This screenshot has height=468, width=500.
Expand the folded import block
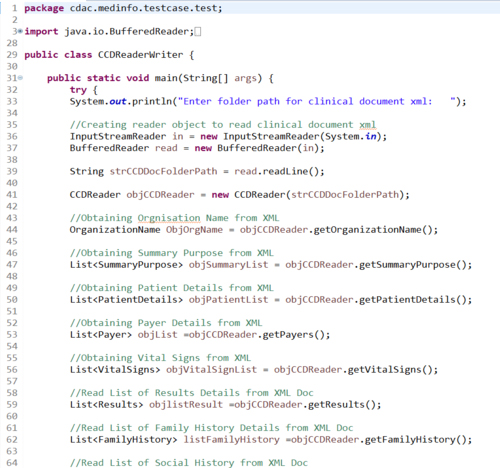coord(20,31)
